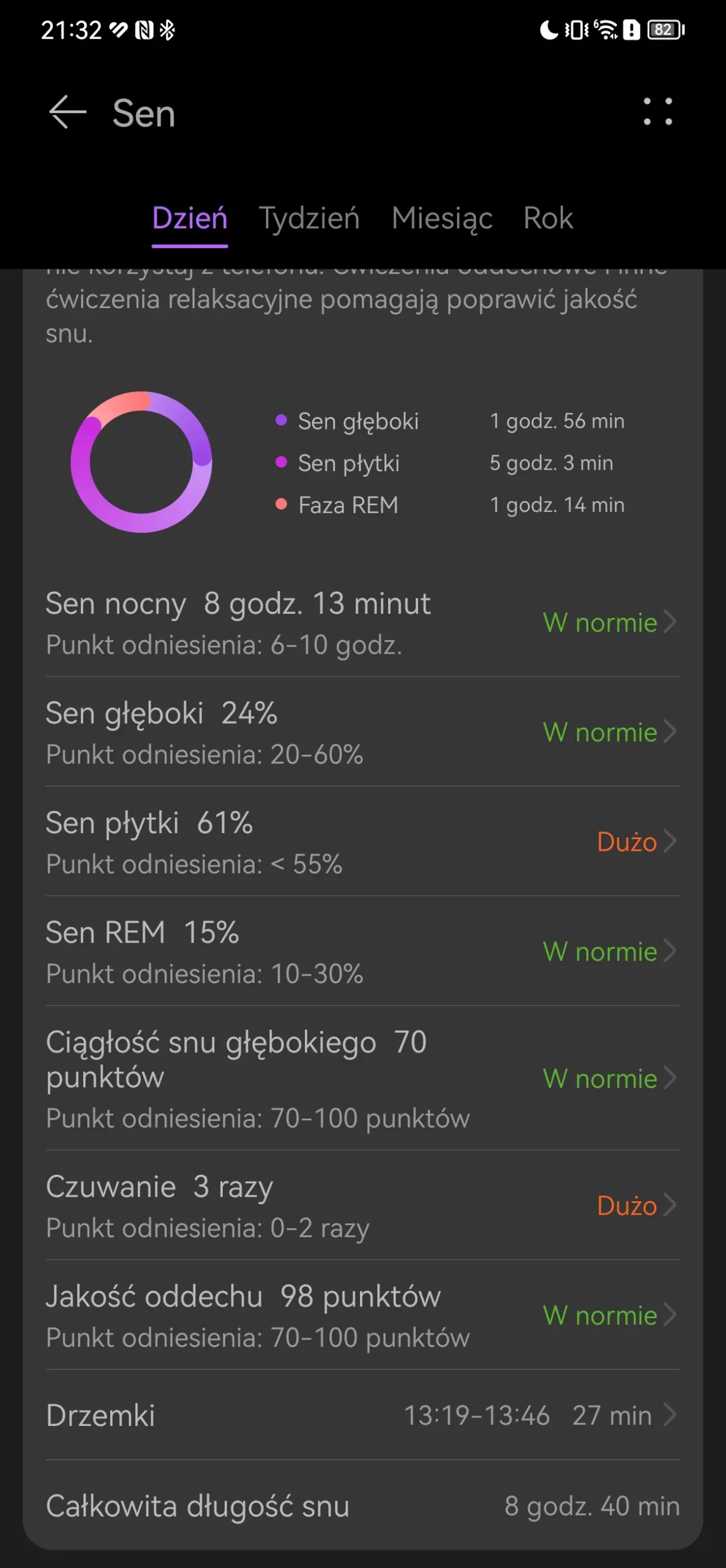Switch to the Miesiąc tab
Image resolution: width=726 pixels, height=1568 pixels.
[x=442, y=218]
